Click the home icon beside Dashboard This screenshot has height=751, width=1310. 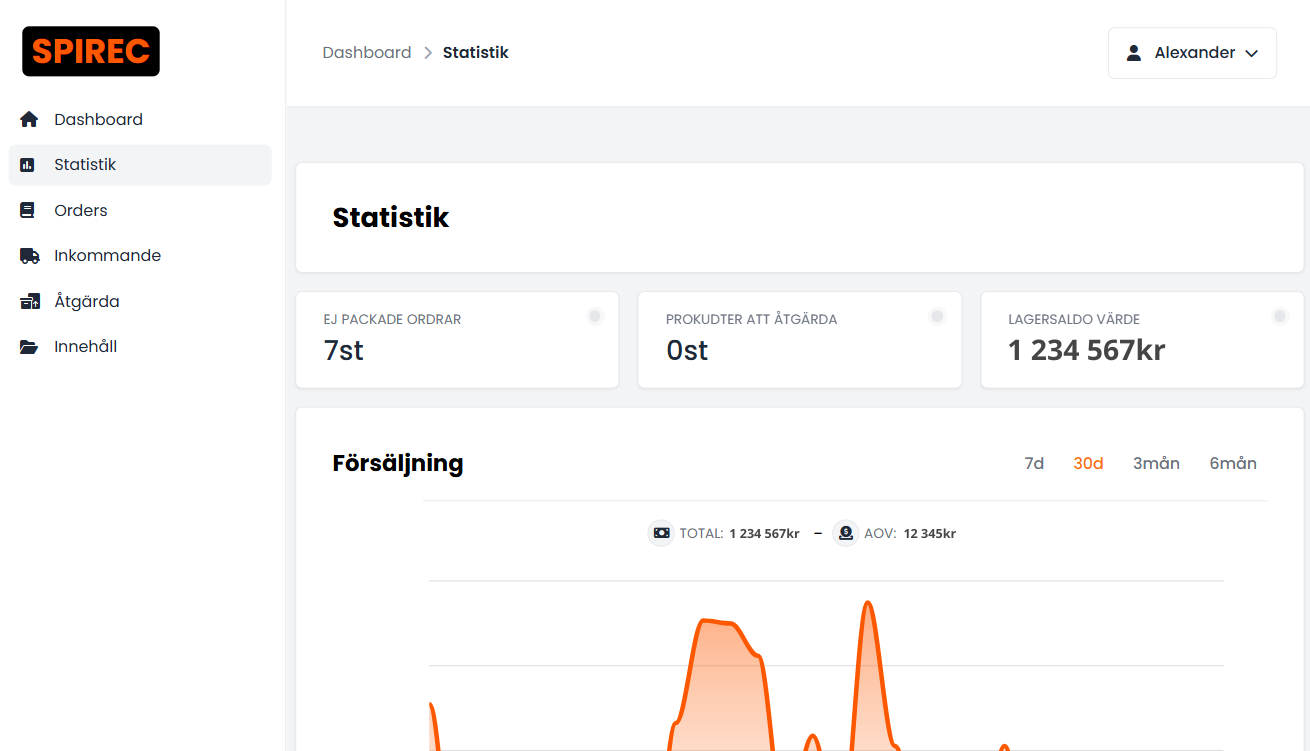pos(29,119)
